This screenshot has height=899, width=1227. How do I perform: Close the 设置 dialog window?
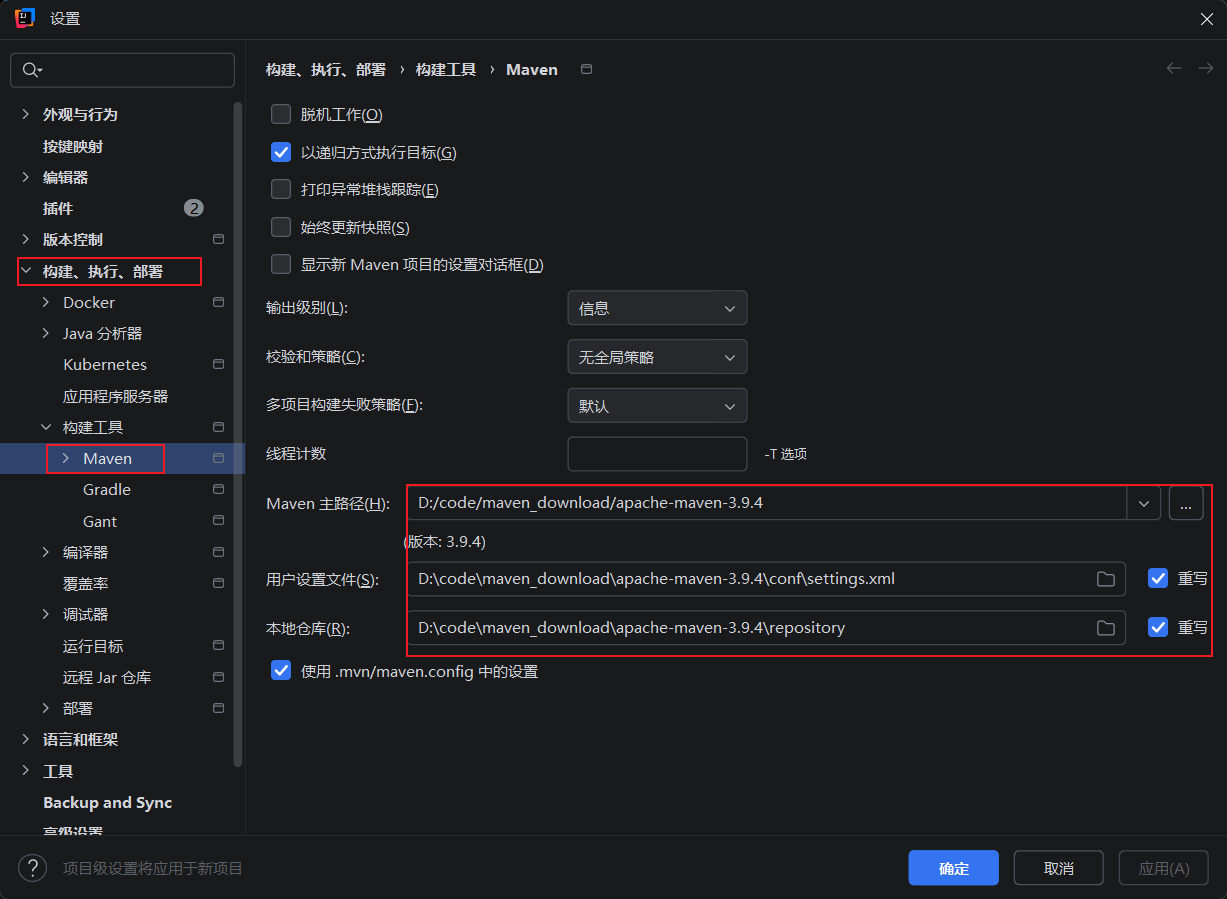(x=1207, y=19)
